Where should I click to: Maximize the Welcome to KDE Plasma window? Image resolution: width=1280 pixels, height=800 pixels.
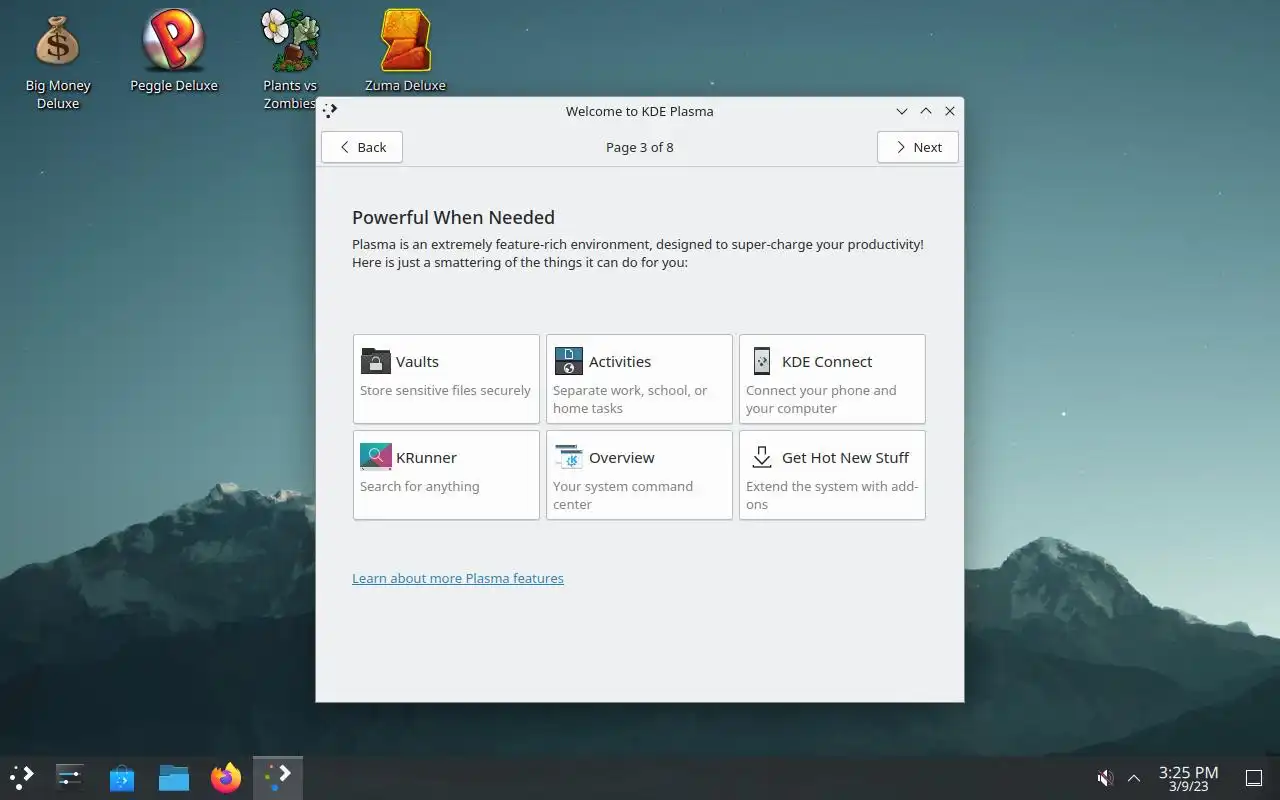926,111
